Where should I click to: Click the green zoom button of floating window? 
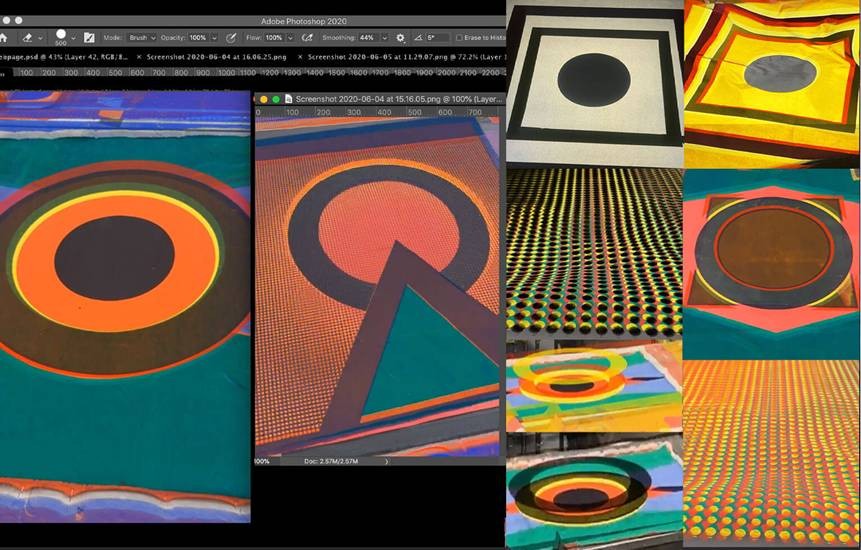(x=276, y=100)
